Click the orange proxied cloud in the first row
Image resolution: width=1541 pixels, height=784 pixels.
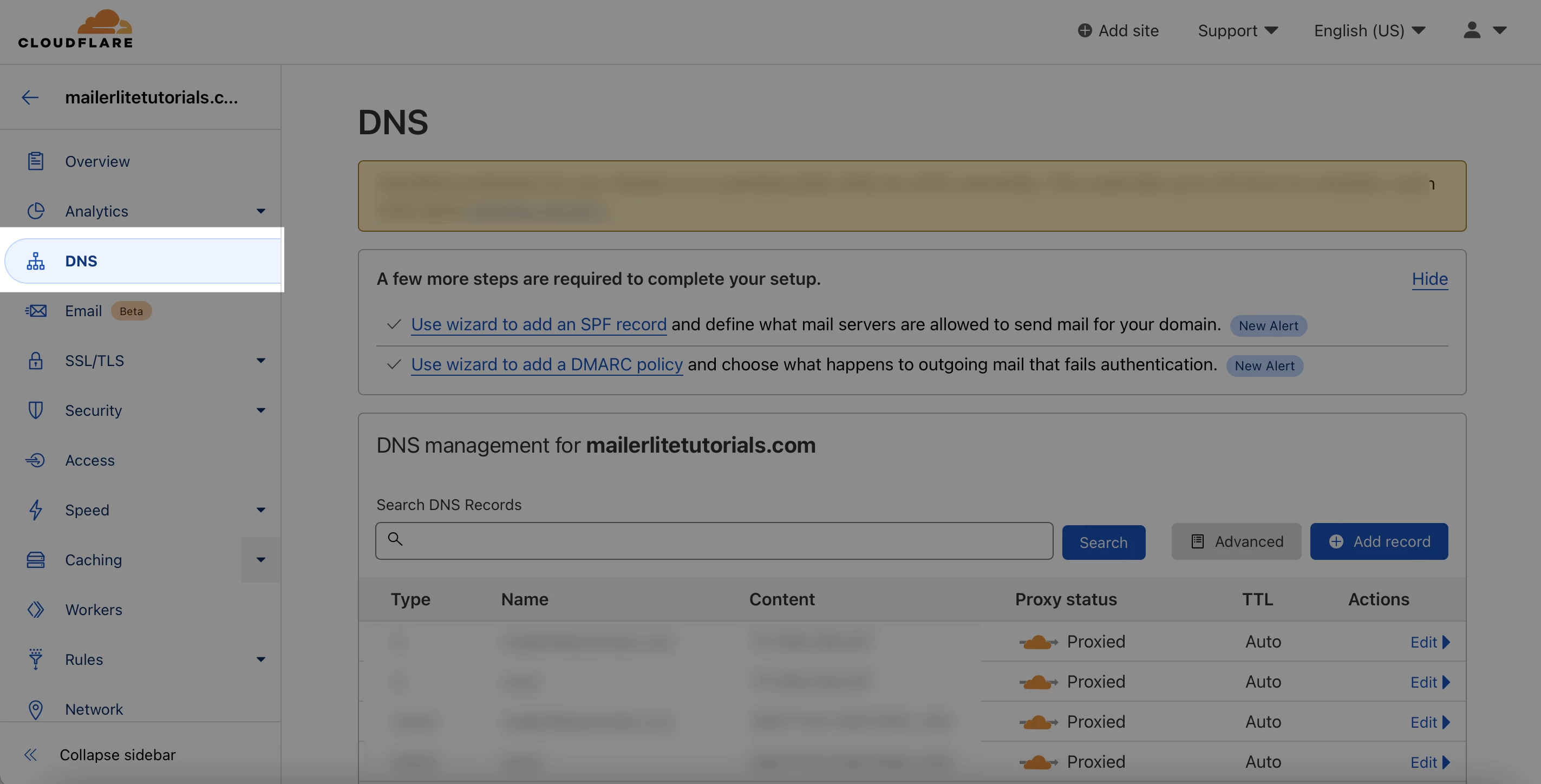tap(1037, 642)
